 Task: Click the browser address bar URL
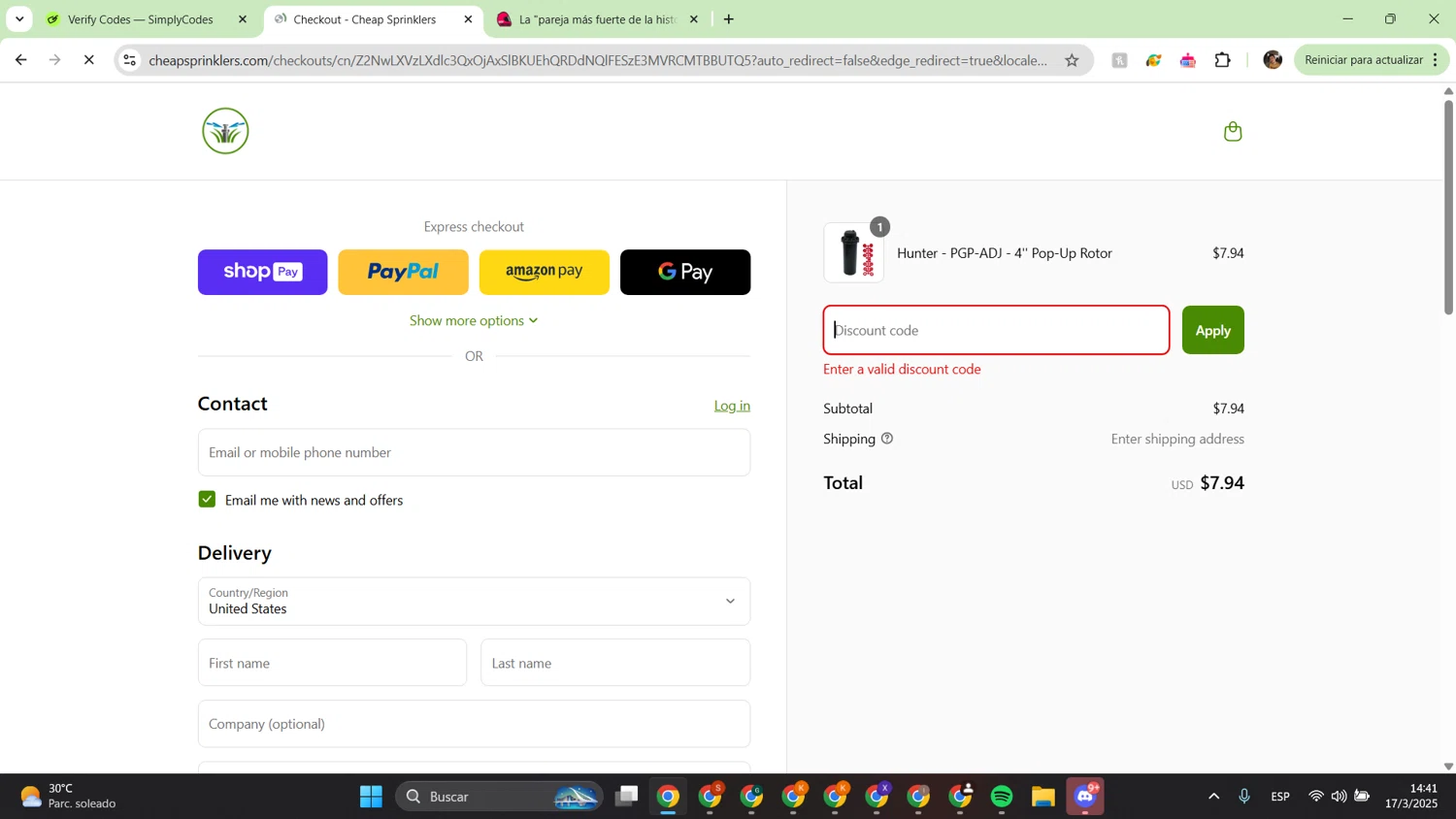[598, 60]
